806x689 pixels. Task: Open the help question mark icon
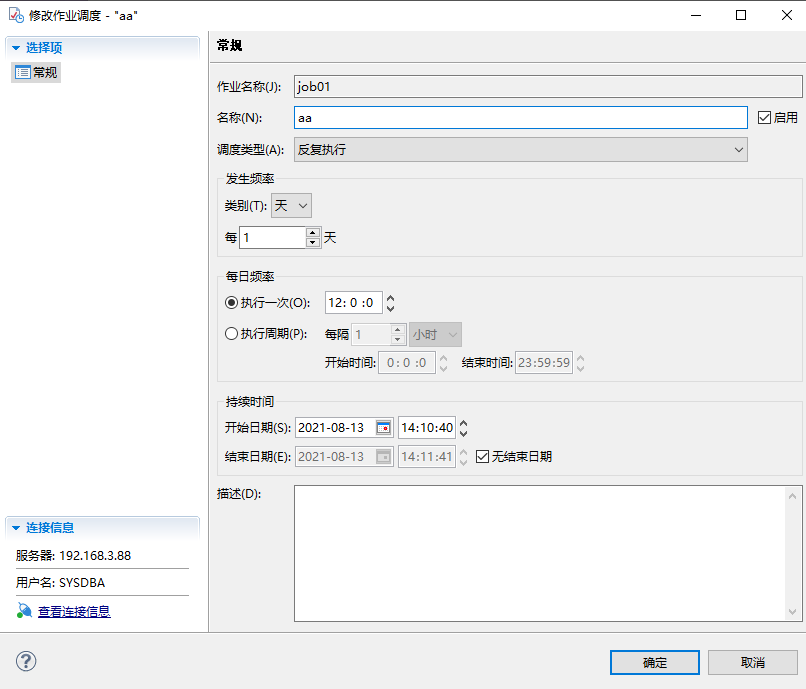(25, 661)
